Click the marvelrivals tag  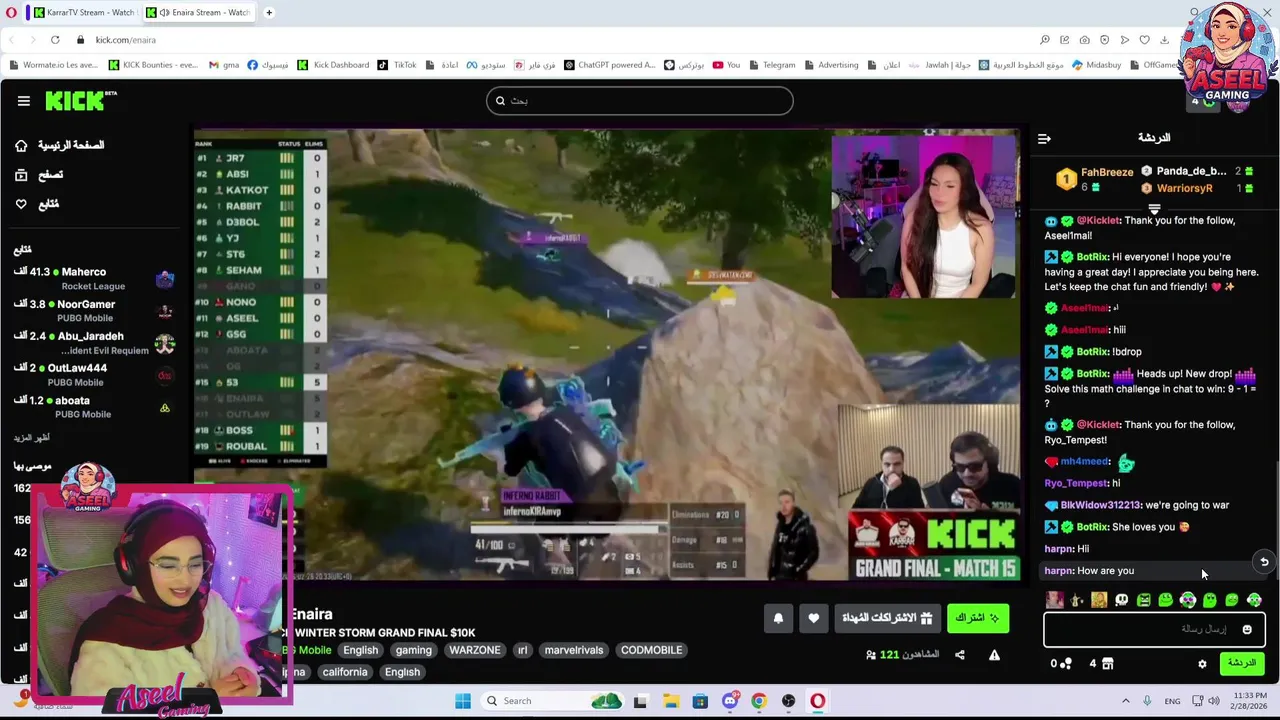coord(574,650)
